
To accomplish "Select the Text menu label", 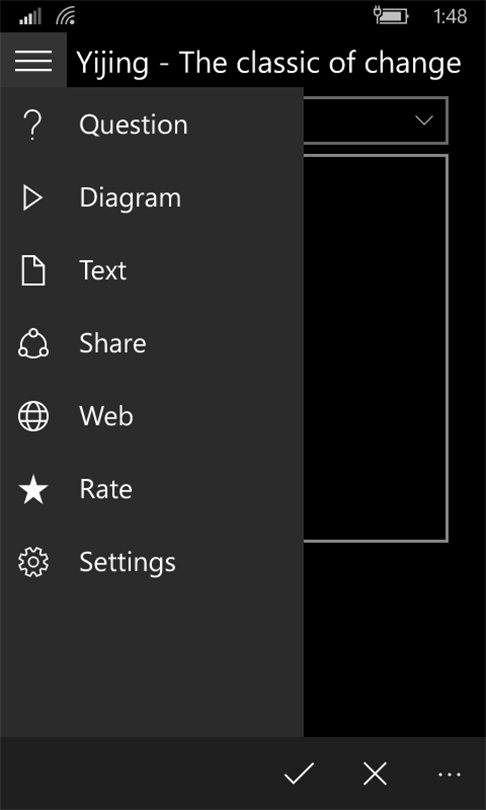I will click(x=103, y=271).
